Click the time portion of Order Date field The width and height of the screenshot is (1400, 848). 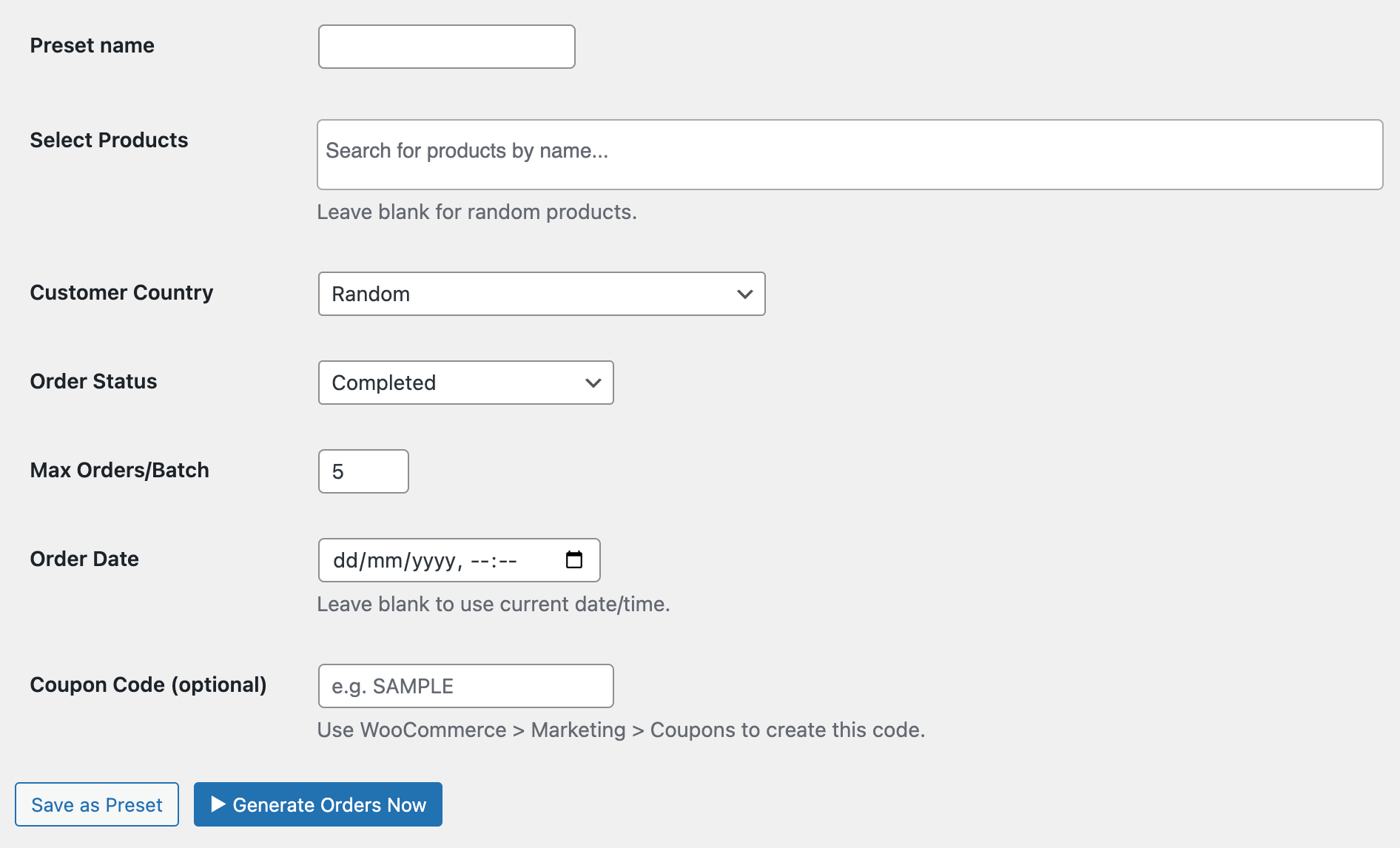tap(494, 561)
